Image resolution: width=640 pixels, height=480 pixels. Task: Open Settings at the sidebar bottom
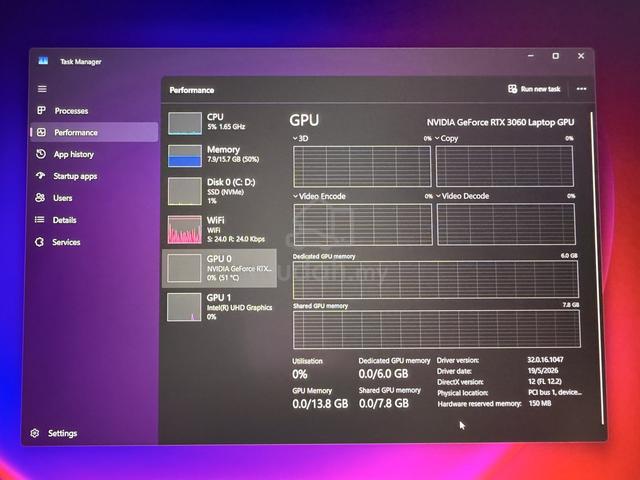pyautogui.click(x=92, y=433)
